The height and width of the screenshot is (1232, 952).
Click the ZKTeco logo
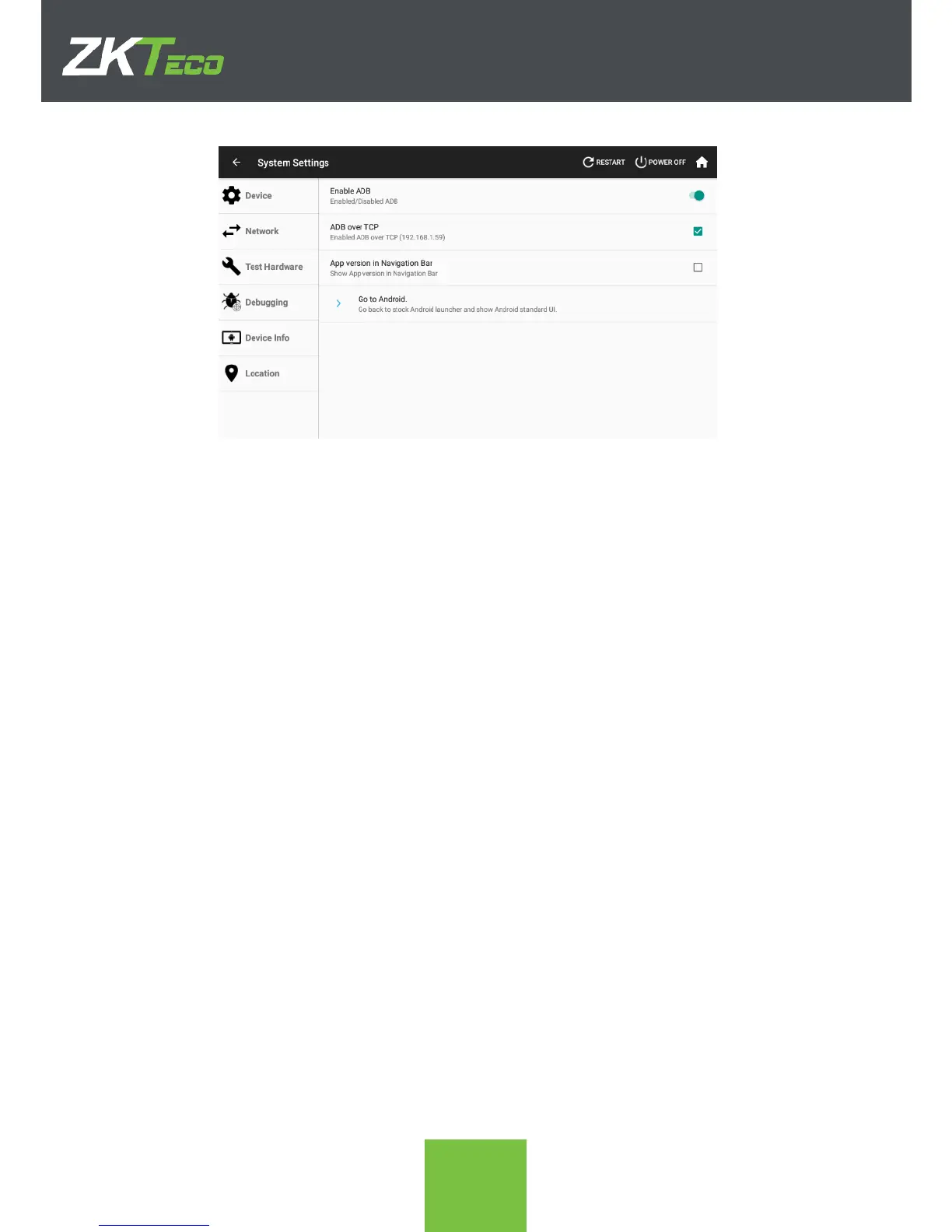click(x=143, y=56)
